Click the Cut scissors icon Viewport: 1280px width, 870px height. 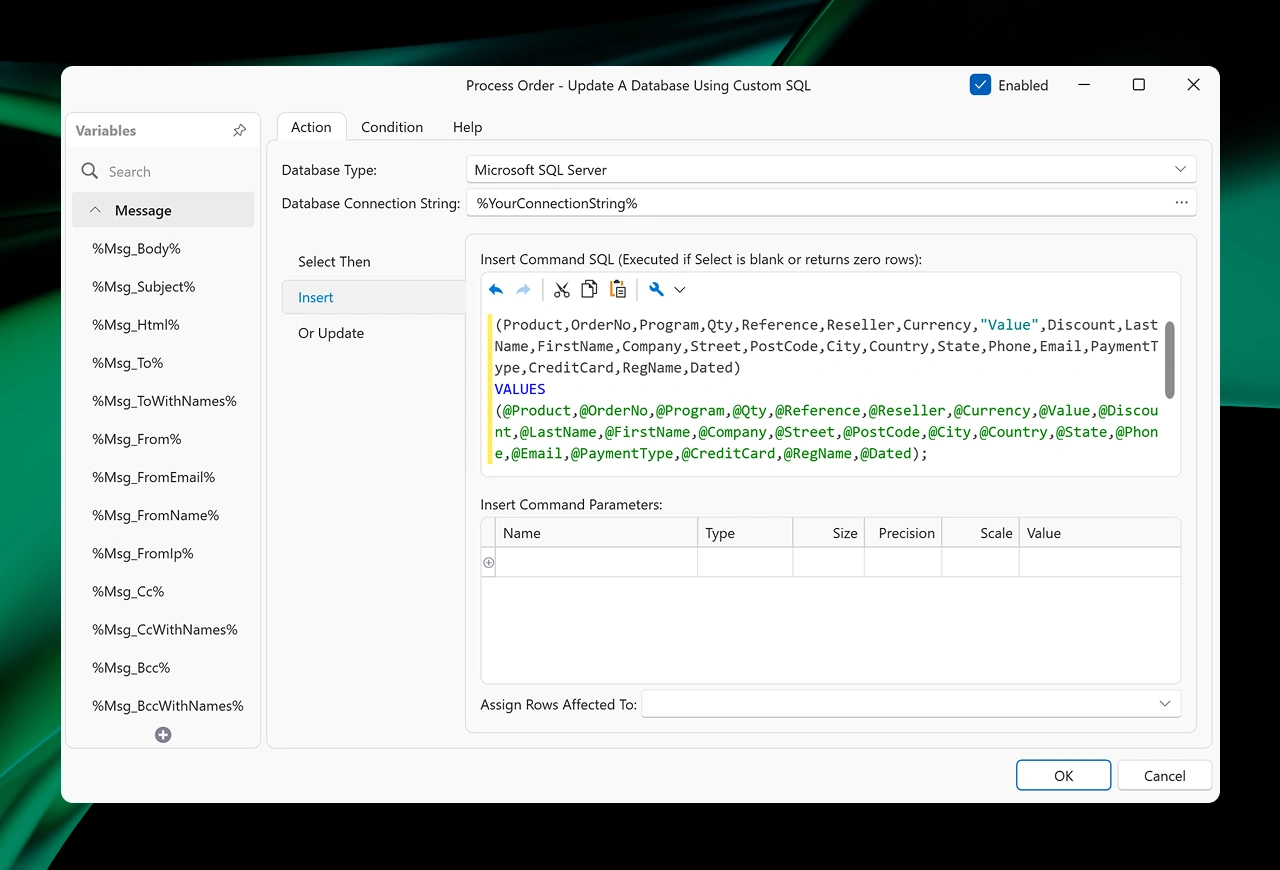(562, 290)
